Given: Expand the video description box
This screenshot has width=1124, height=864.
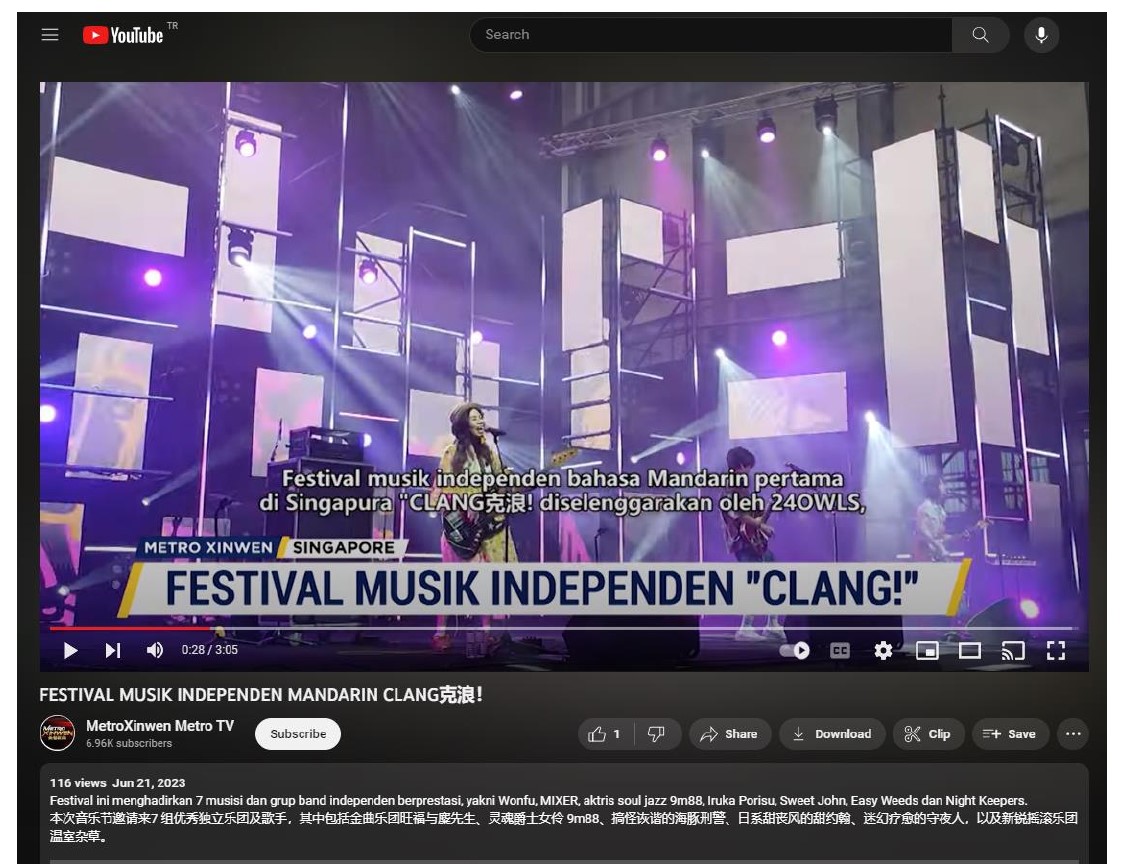Looking at the screenshot, I should point(563,812).
